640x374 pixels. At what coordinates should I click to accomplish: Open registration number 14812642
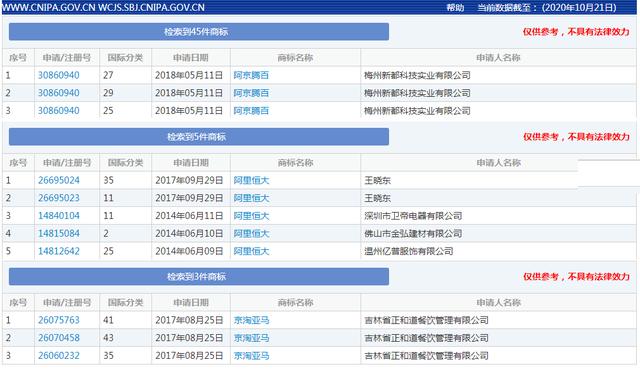point(59,251)
